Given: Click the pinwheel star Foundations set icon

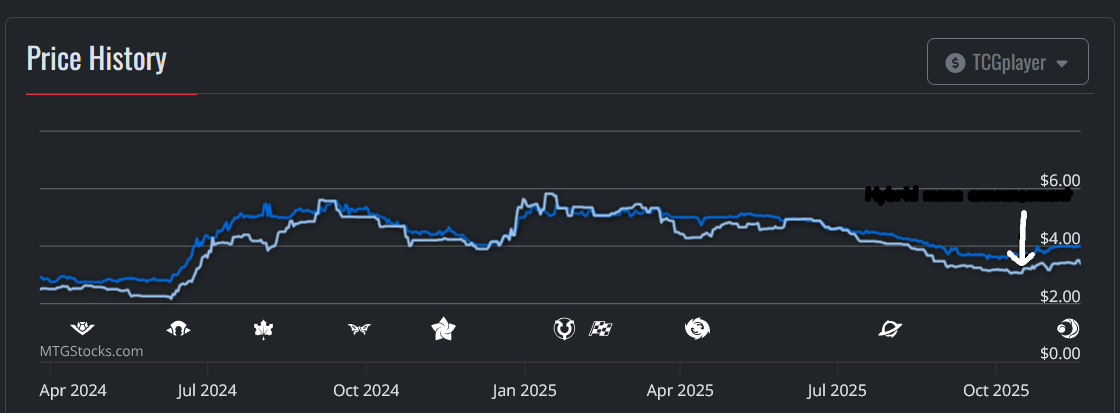Looking at the screenshot, I should point(443,329).
